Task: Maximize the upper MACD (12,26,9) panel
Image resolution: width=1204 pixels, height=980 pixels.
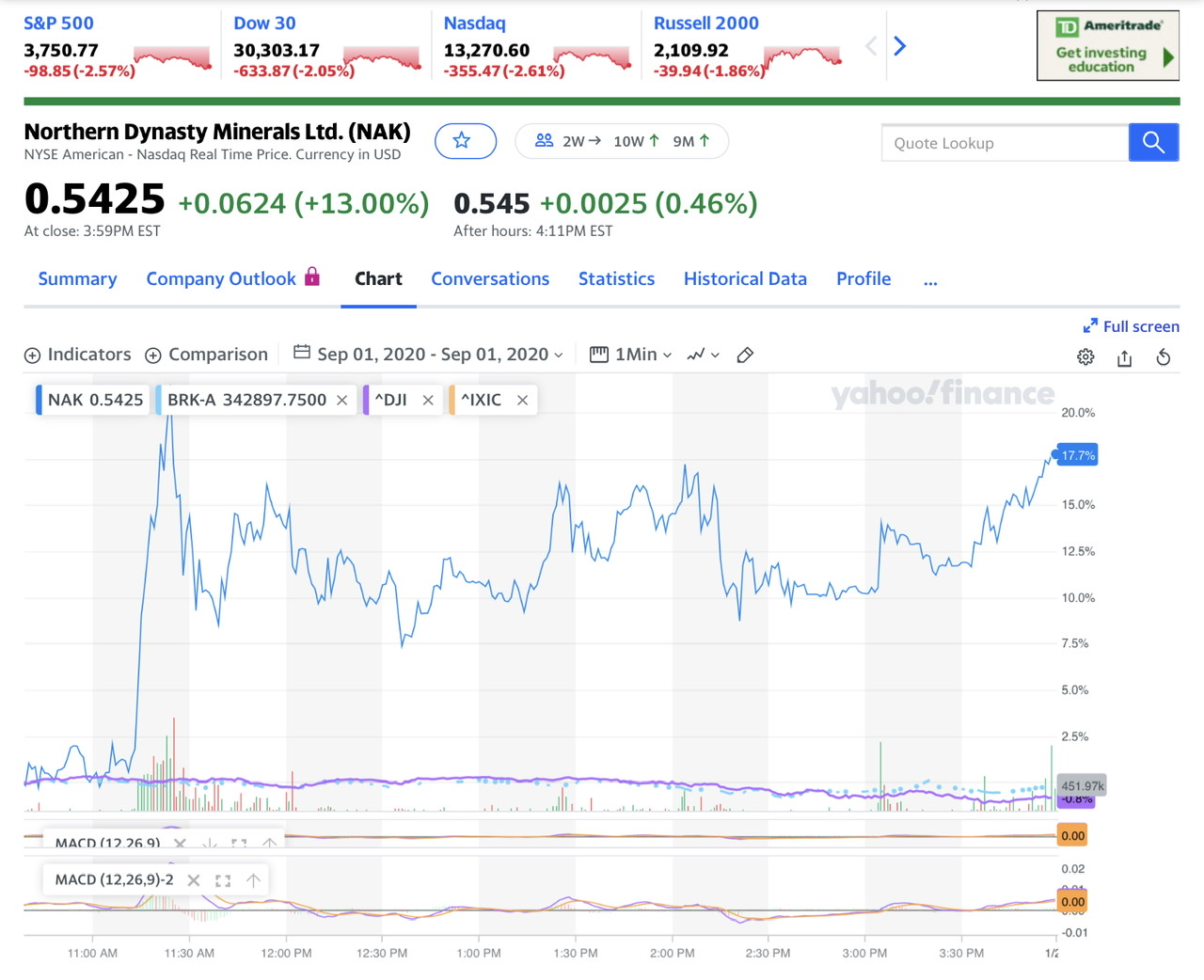Action: point(239,843)
